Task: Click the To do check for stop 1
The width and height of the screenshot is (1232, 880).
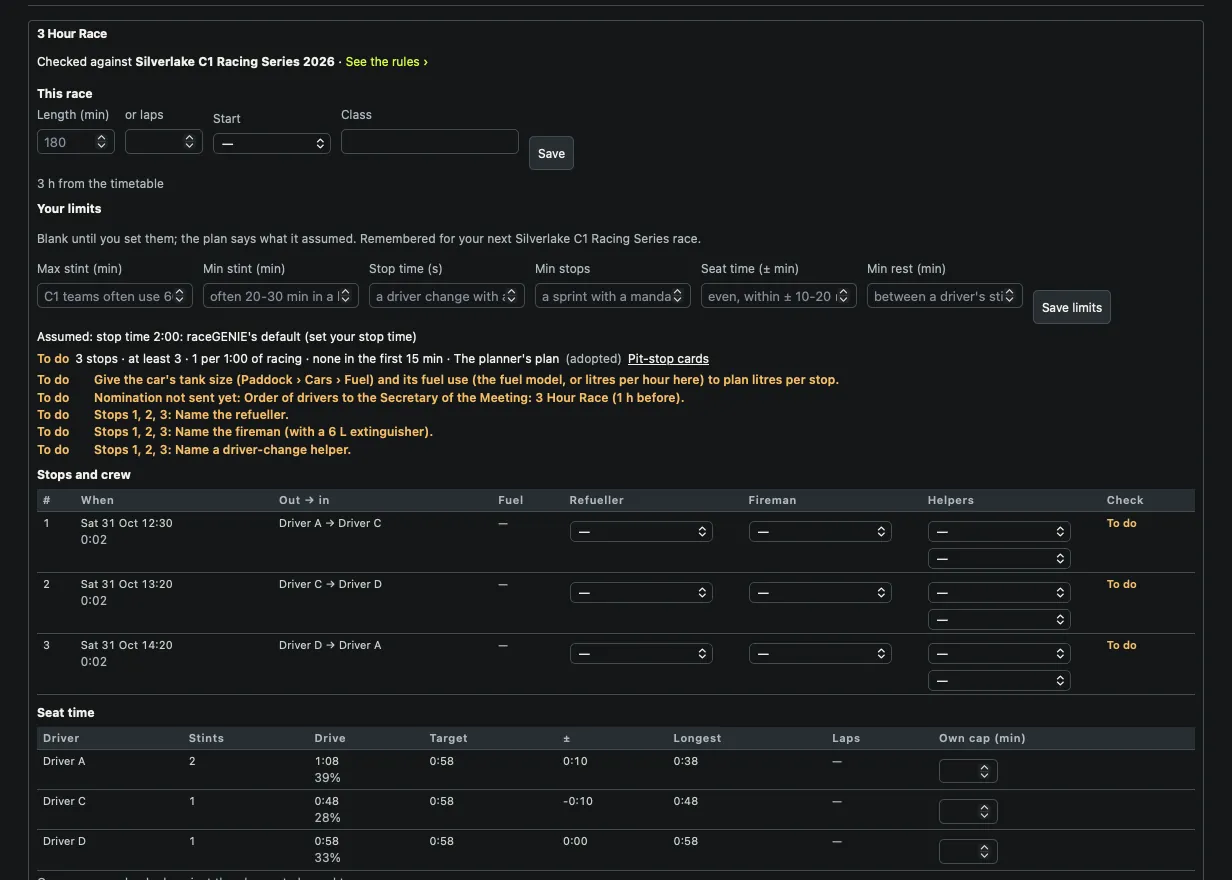Action: (1121, 523)
